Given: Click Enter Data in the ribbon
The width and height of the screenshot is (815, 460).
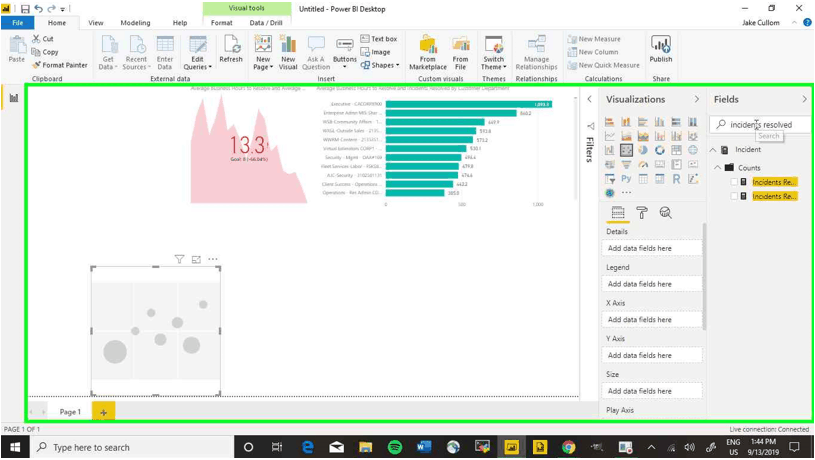Looking at the screenshot, I should tap(165, 52).
